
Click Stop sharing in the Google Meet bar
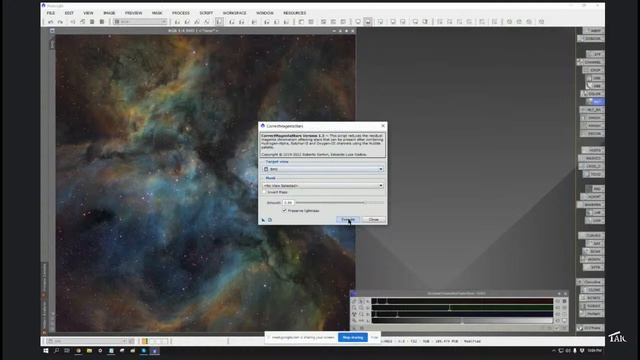pyautogui.click(x=353, y=338)
